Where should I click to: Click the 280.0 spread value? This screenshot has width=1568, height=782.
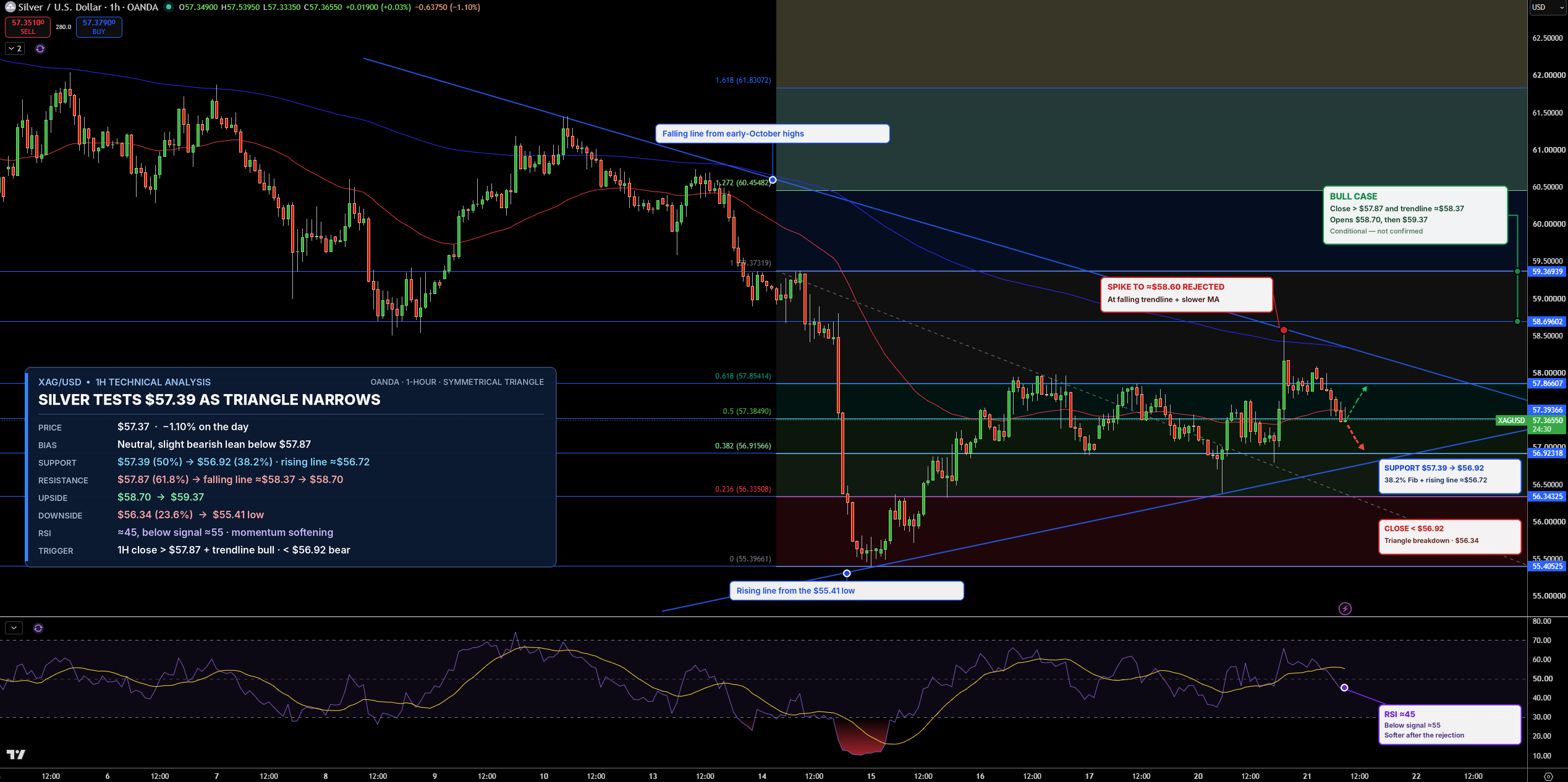coord(64,27)
